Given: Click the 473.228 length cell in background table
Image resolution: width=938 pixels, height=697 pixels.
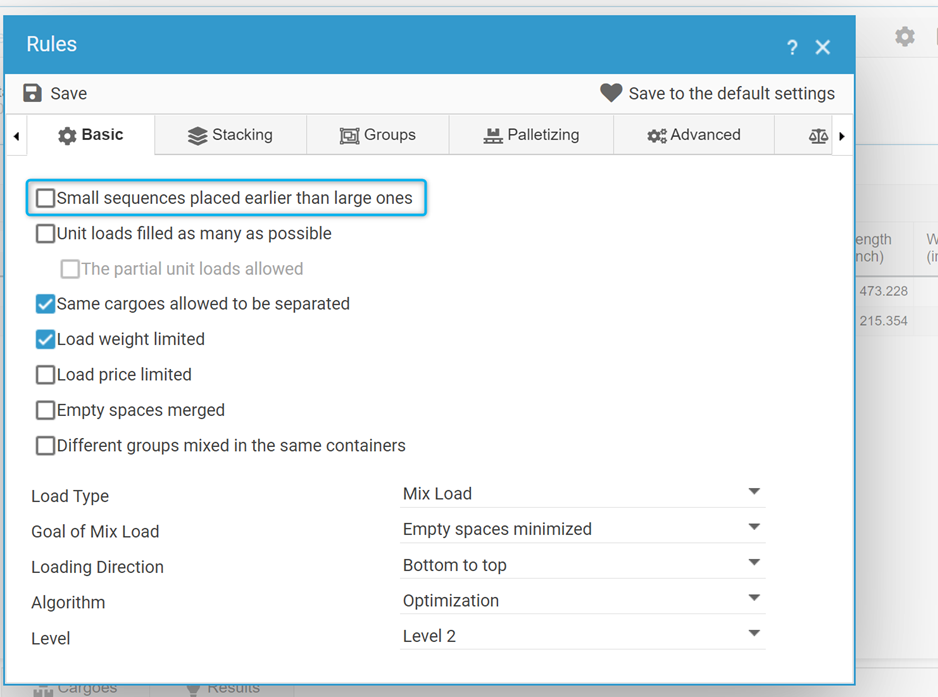Looking at the screenshot, I should click(884, 291).
